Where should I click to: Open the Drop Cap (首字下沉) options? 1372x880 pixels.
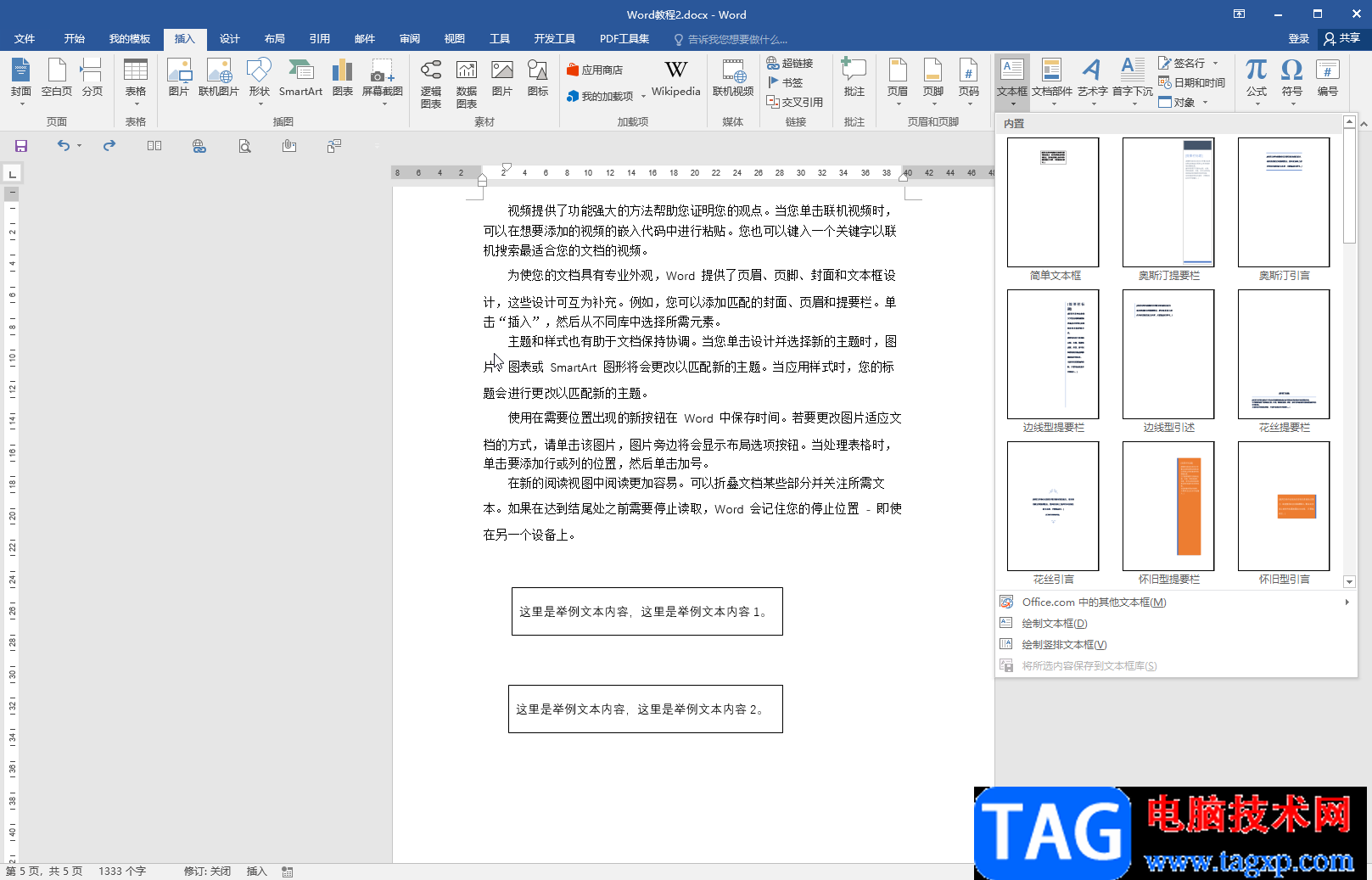tap(1133, 81)
